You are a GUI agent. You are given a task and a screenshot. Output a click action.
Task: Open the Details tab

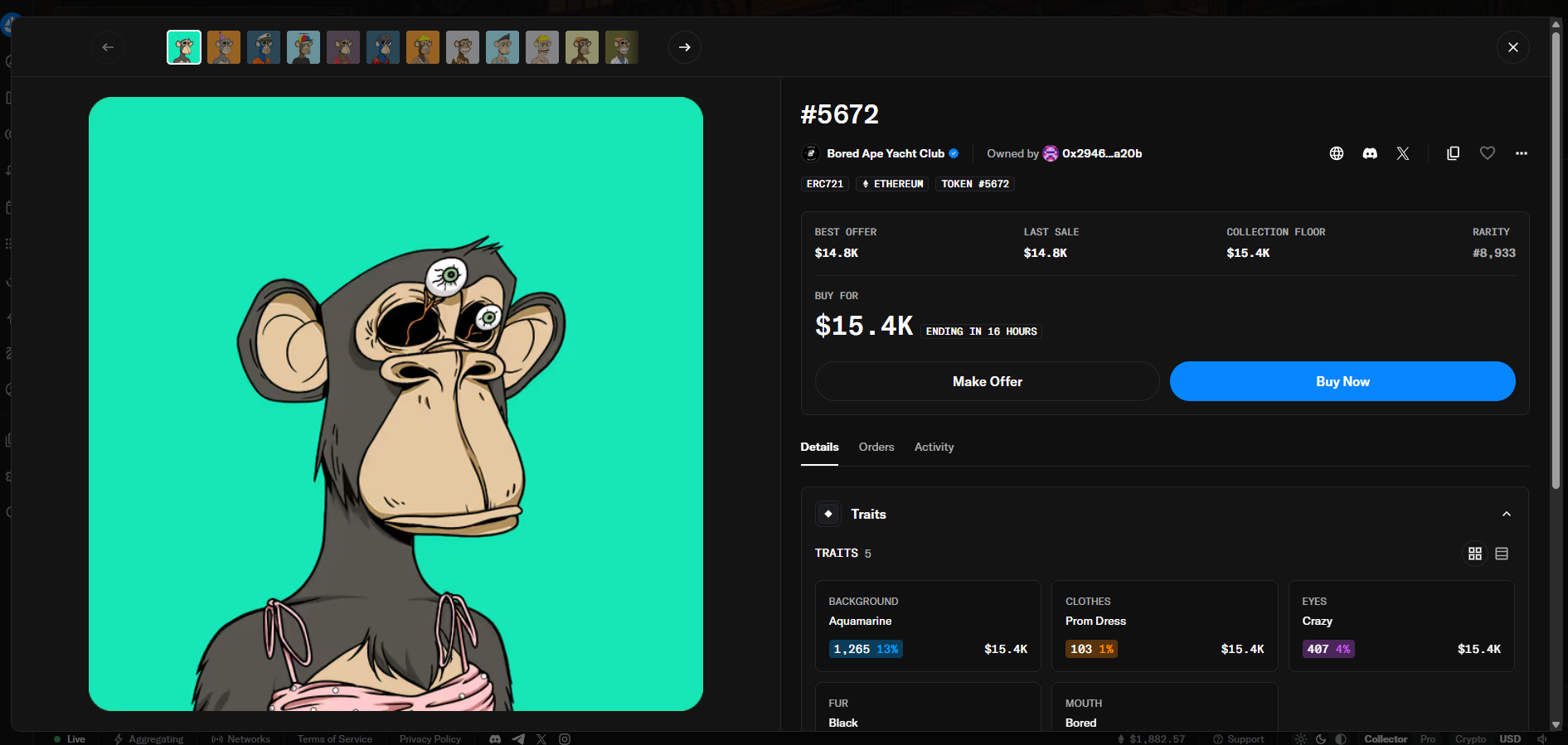[x=819, y=447]
